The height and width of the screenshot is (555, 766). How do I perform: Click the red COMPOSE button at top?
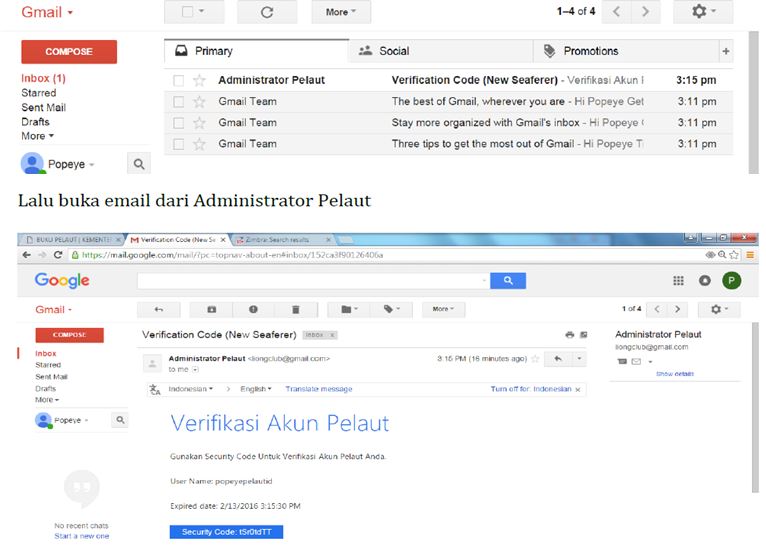click(69, 52)
